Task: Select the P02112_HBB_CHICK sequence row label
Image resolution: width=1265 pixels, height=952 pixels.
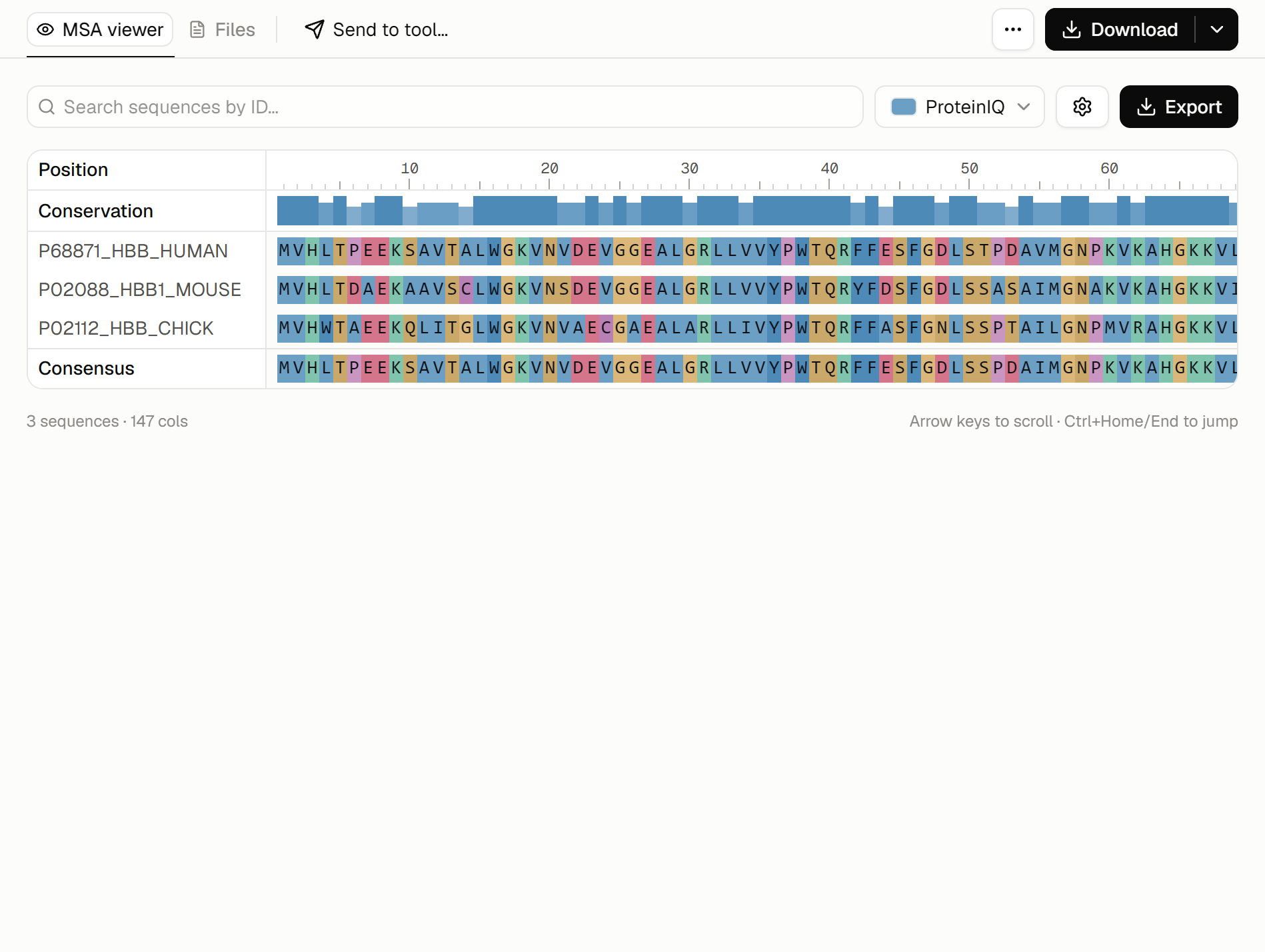Action: (x=126, y=328)
